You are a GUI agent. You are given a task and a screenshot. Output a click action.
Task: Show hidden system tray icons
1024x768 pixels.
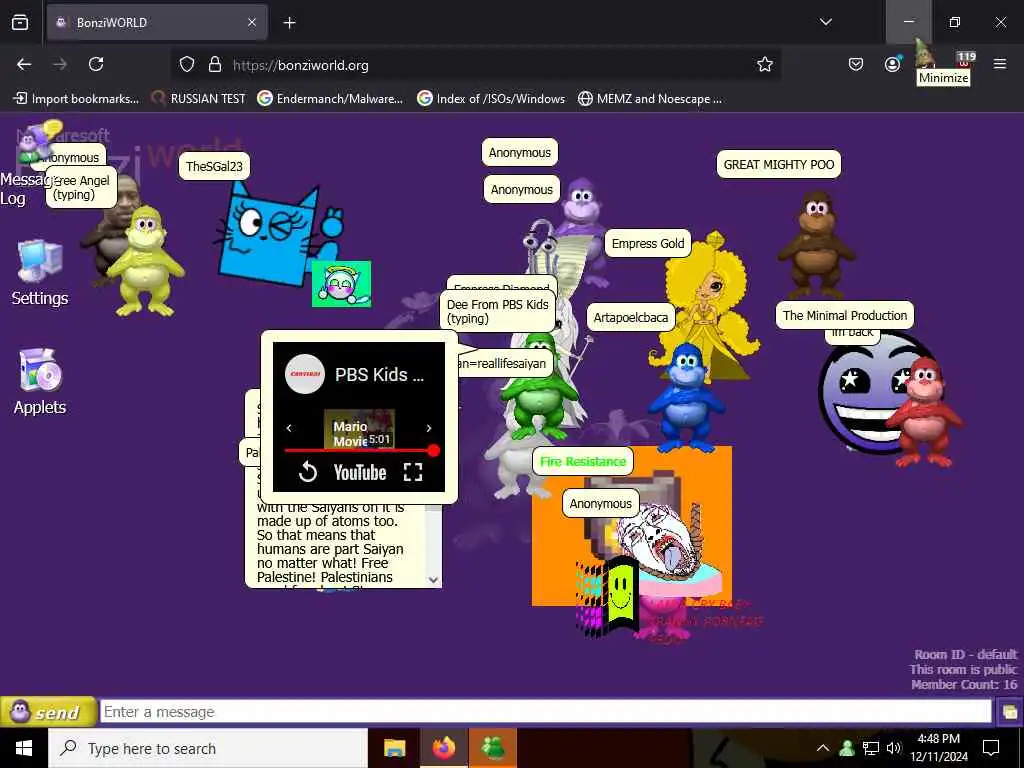tap(823, 748)
